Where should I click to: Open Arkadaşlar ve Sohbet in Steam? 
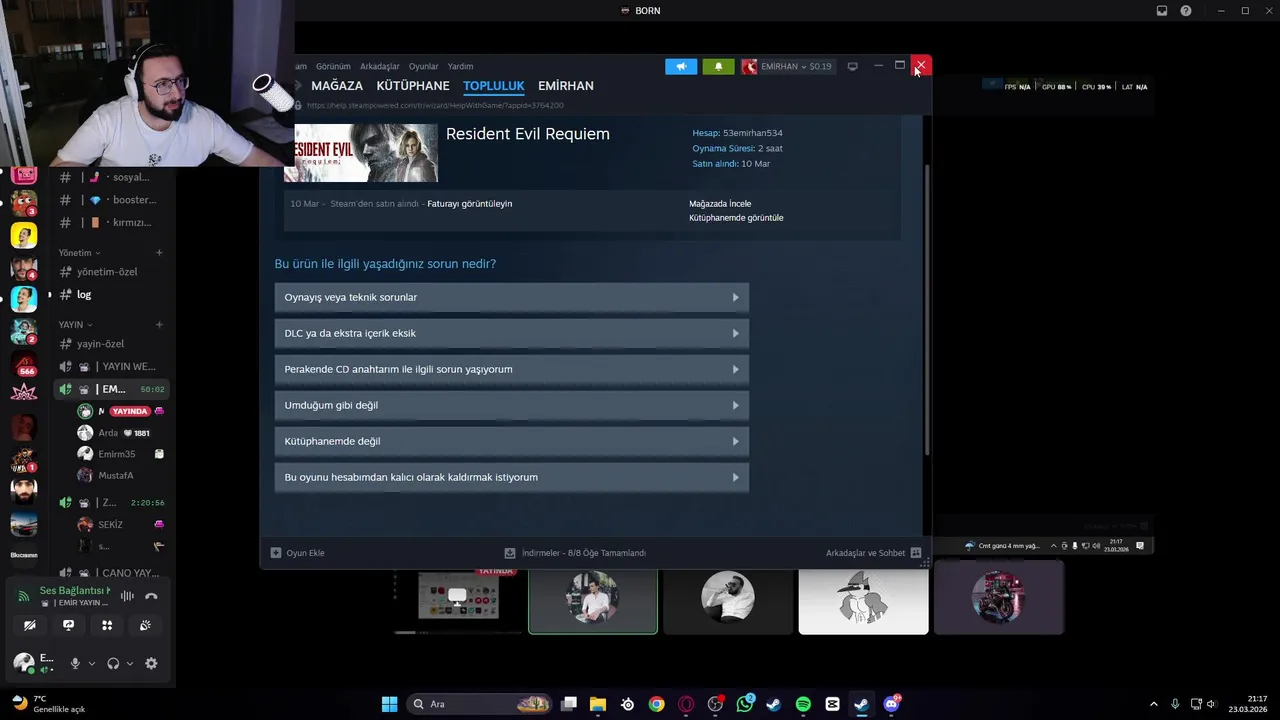pos(873,553)
